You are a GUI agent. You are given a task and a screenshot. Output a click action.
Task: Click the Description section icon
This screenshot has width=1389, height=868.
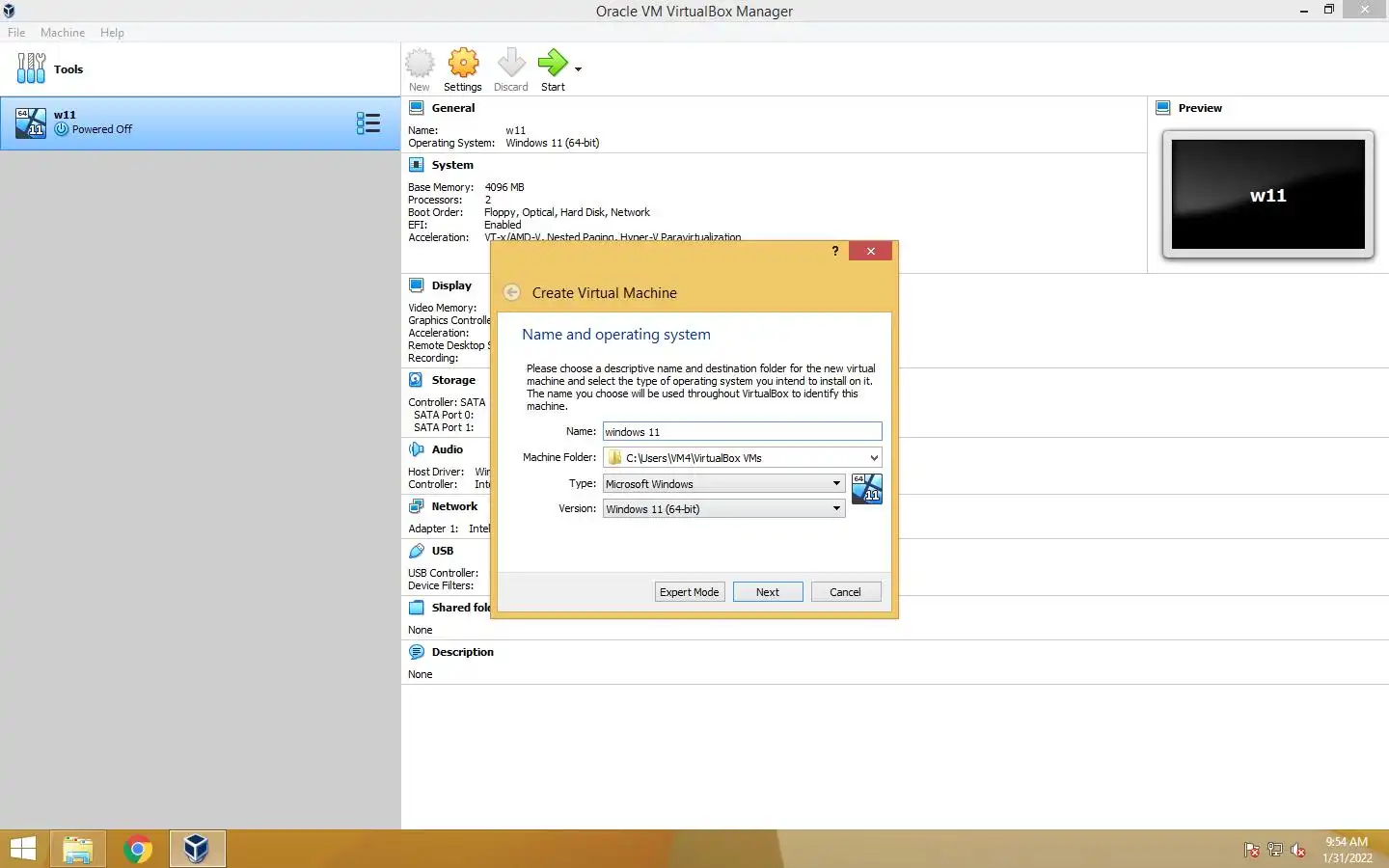click(417, 652)
